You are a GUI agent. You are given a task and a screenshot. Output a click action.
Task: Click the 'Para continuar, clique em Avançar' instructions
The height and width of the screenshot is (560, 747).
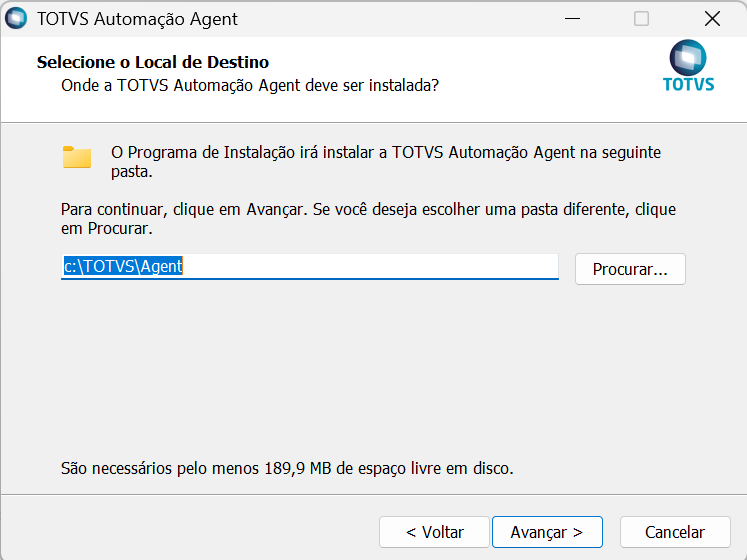coord(368,219)
